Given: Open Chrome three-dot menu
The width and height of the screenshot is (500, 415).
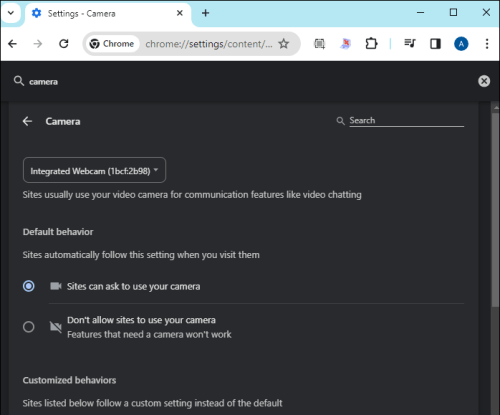Looking at the screenshot, I should coord(487,44).
